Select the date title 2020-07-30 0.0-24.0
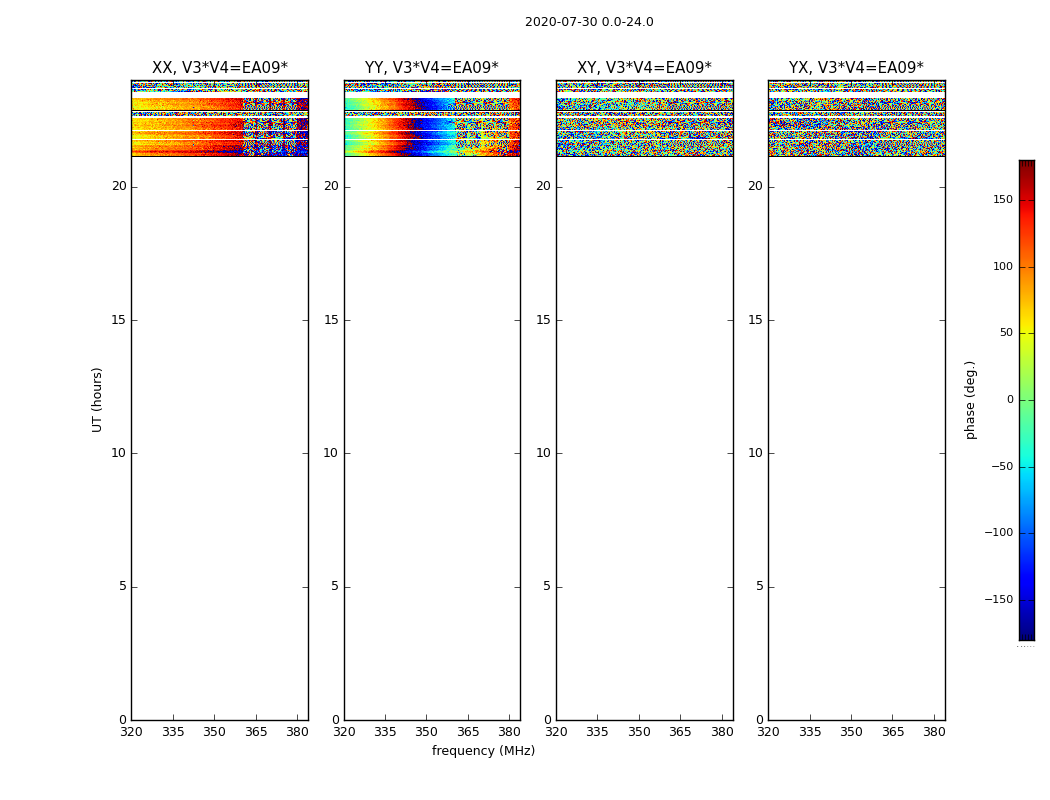1050x800 pixels. click(x=589, y=22)
